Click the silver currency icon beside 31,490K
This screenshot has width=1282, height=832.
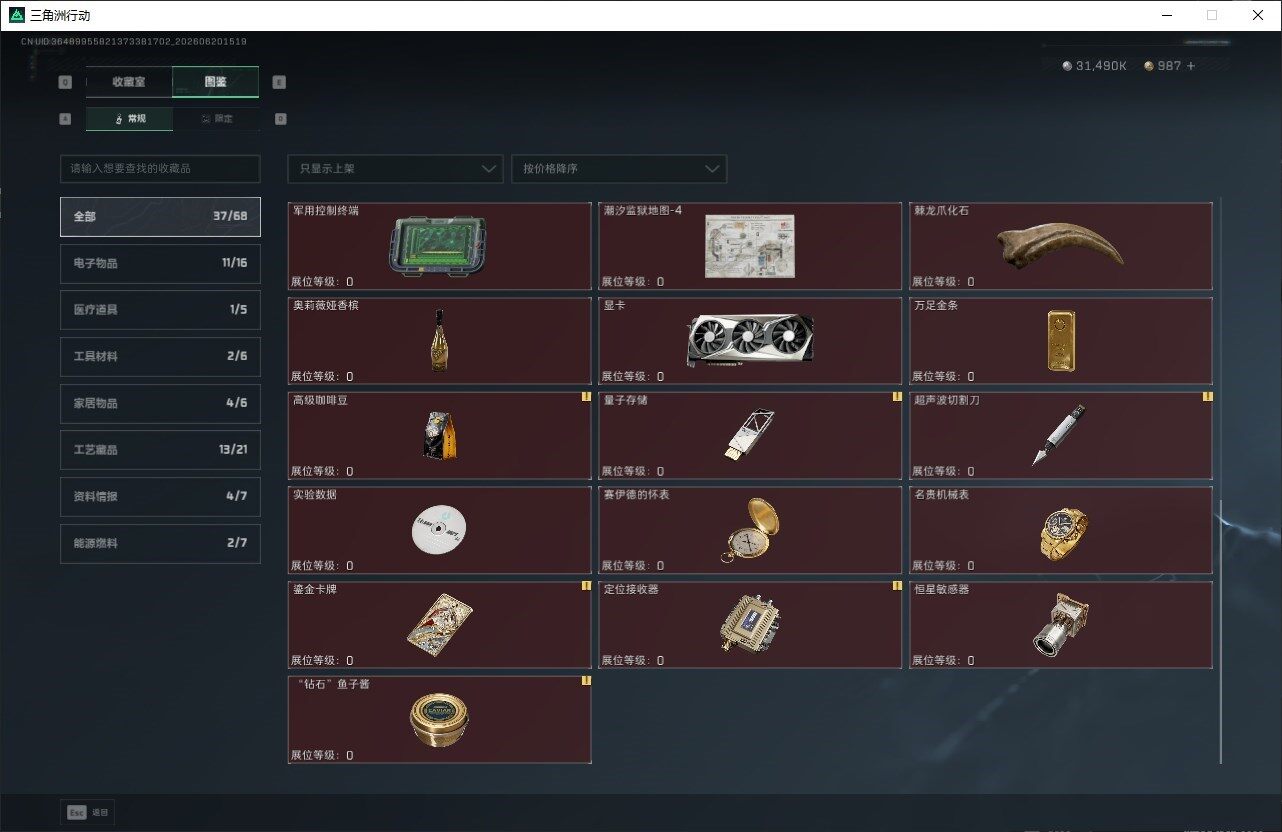pos(1067,66)
